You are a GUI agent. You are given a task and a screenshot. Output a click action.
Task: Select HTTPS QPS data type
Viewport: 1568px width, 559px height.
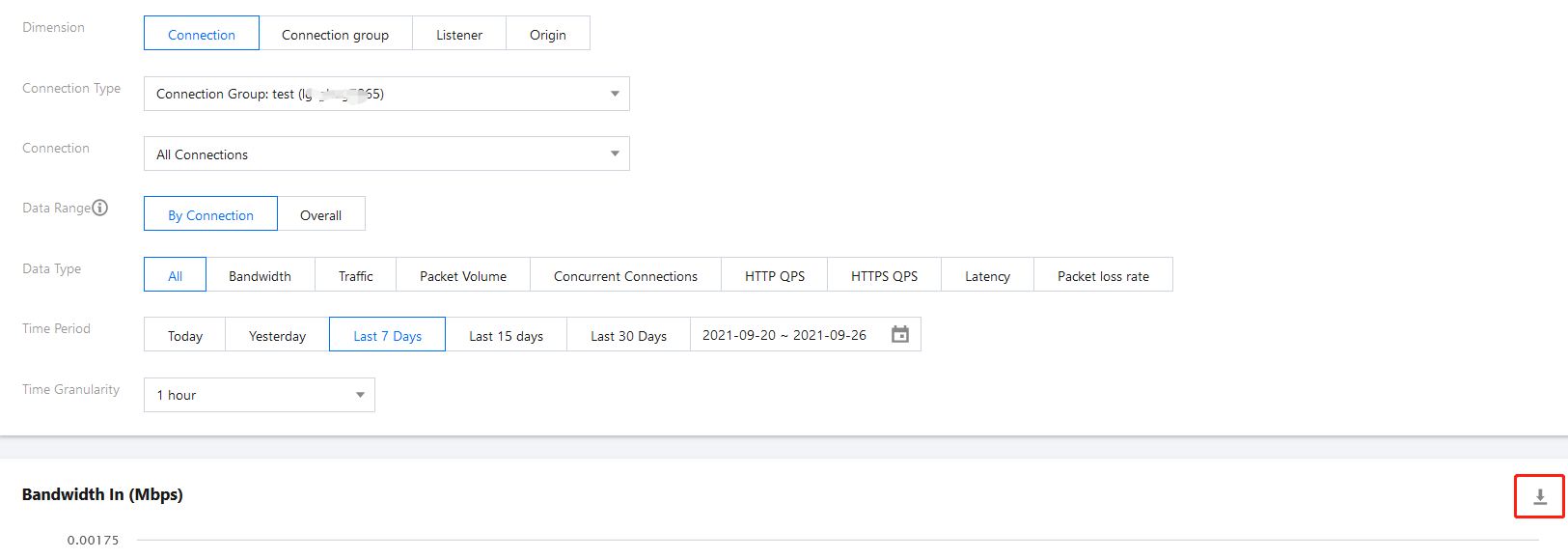[x=884, y=275]
